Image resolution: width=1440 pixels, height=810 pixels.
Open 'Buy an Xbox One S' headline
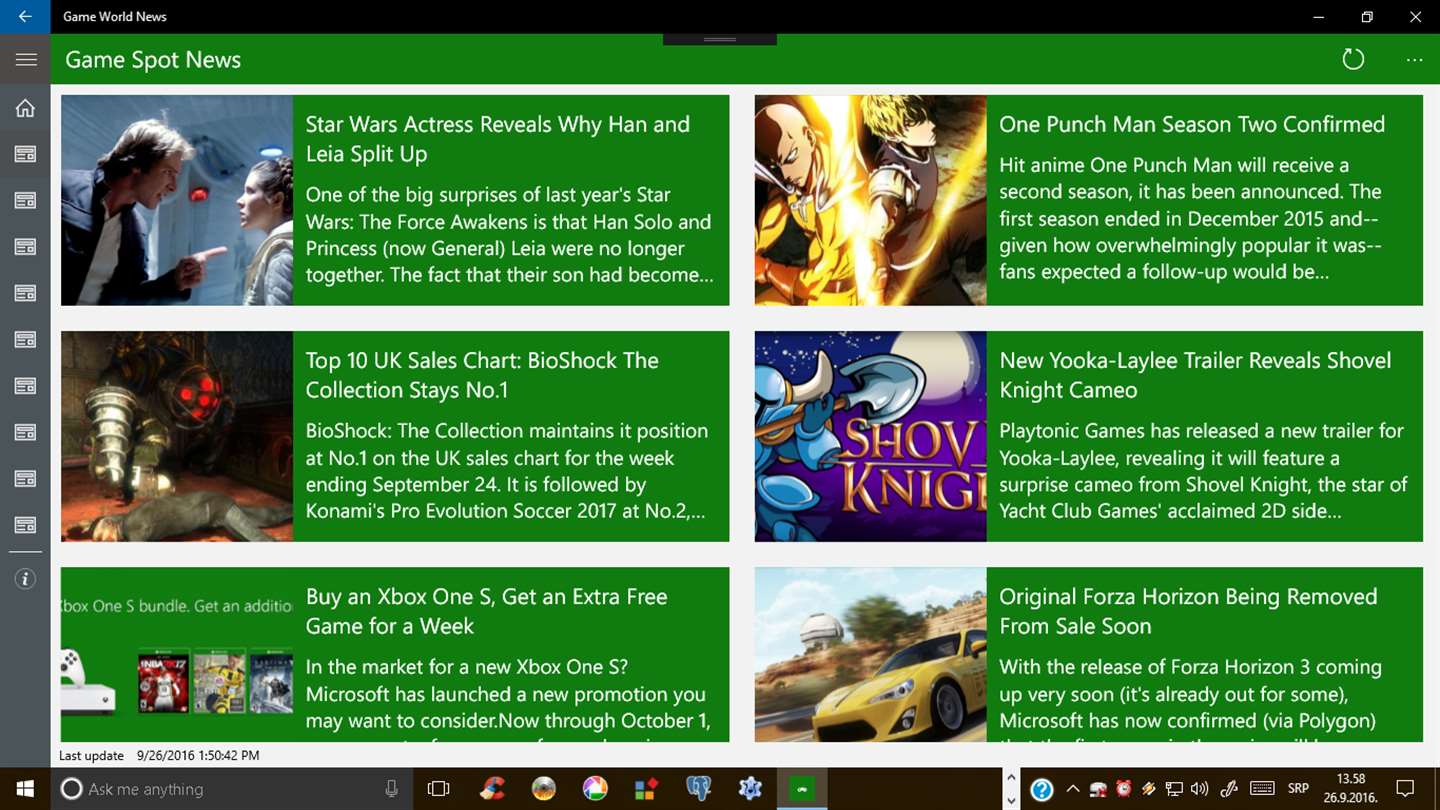pos(486,611)
